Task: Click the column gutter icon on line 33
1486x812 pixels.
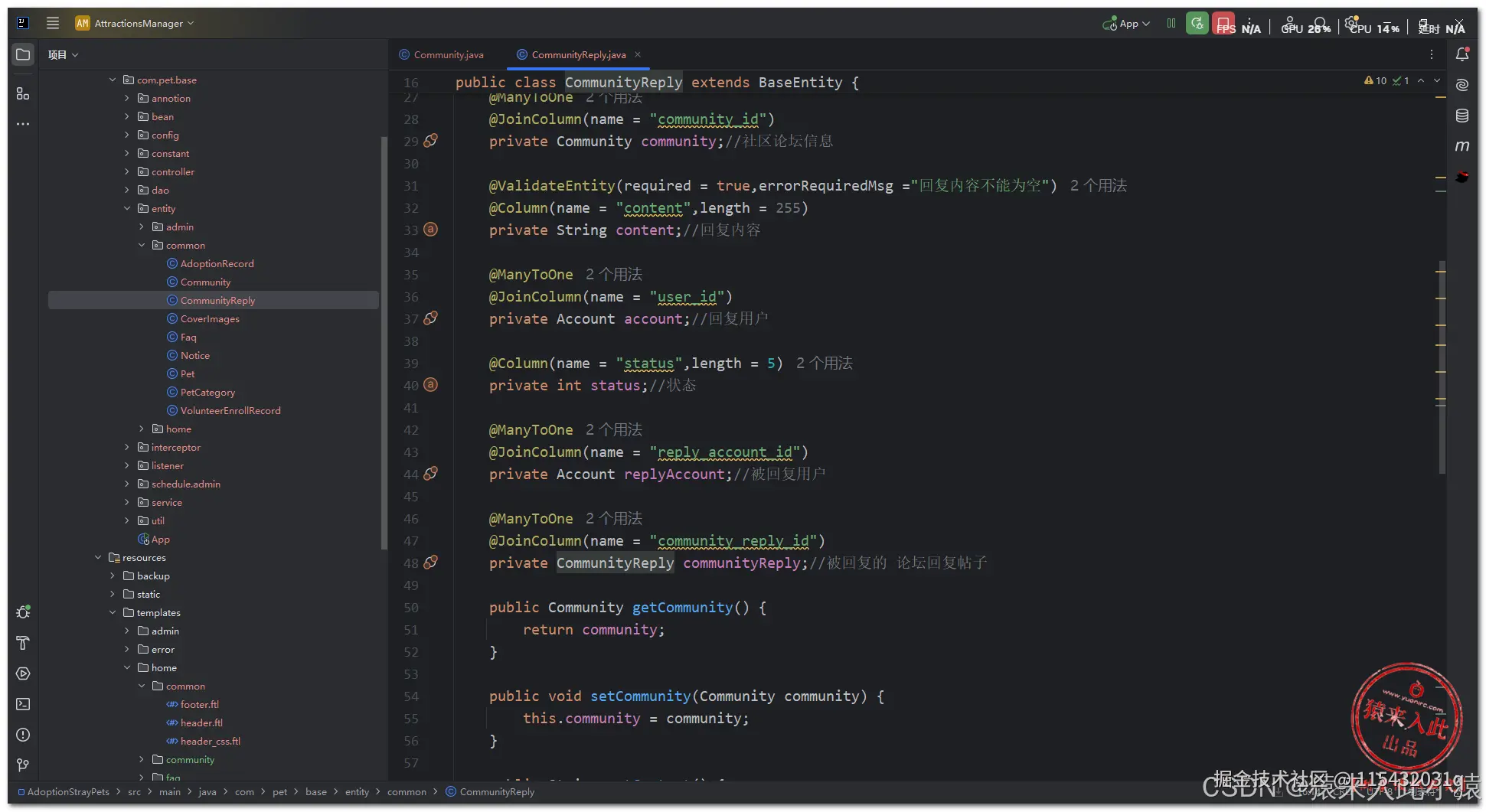Action: [x=431, y=230]
